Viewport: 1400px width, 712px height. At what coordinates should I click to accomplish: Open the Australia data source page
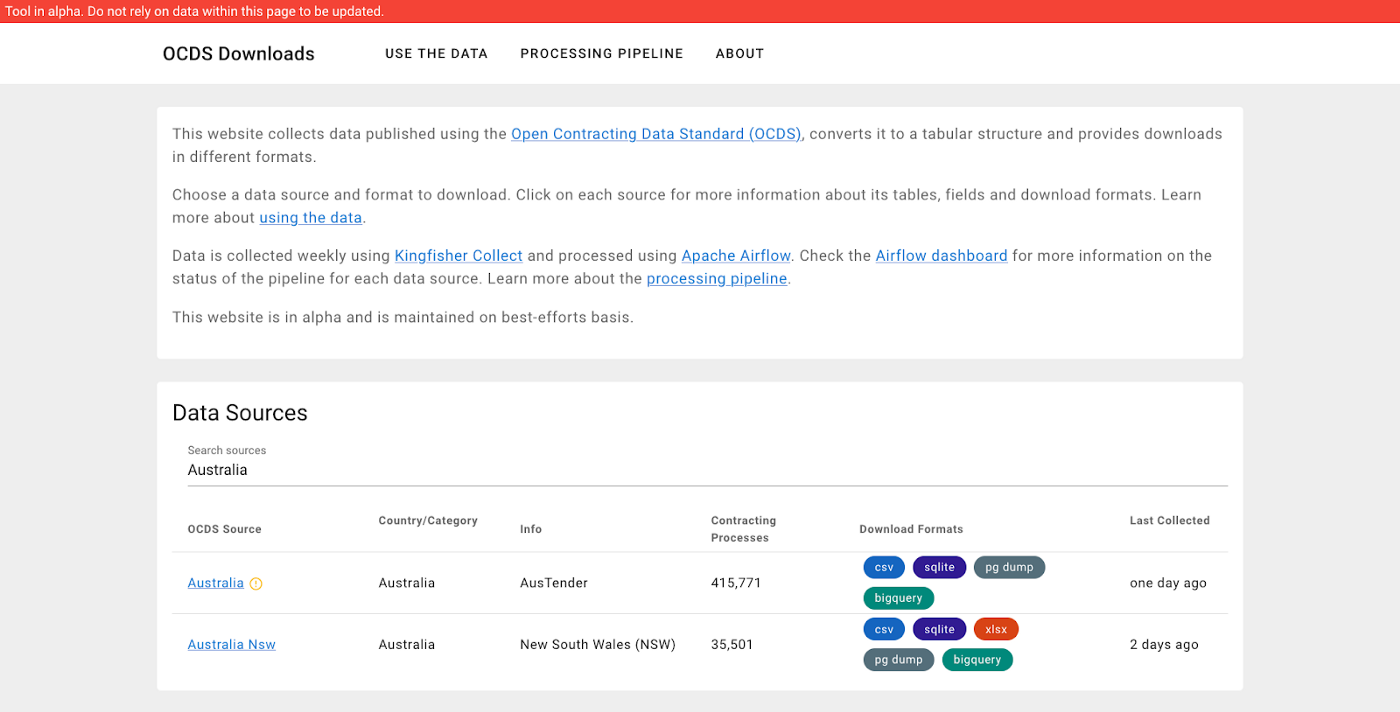point(215,582)
